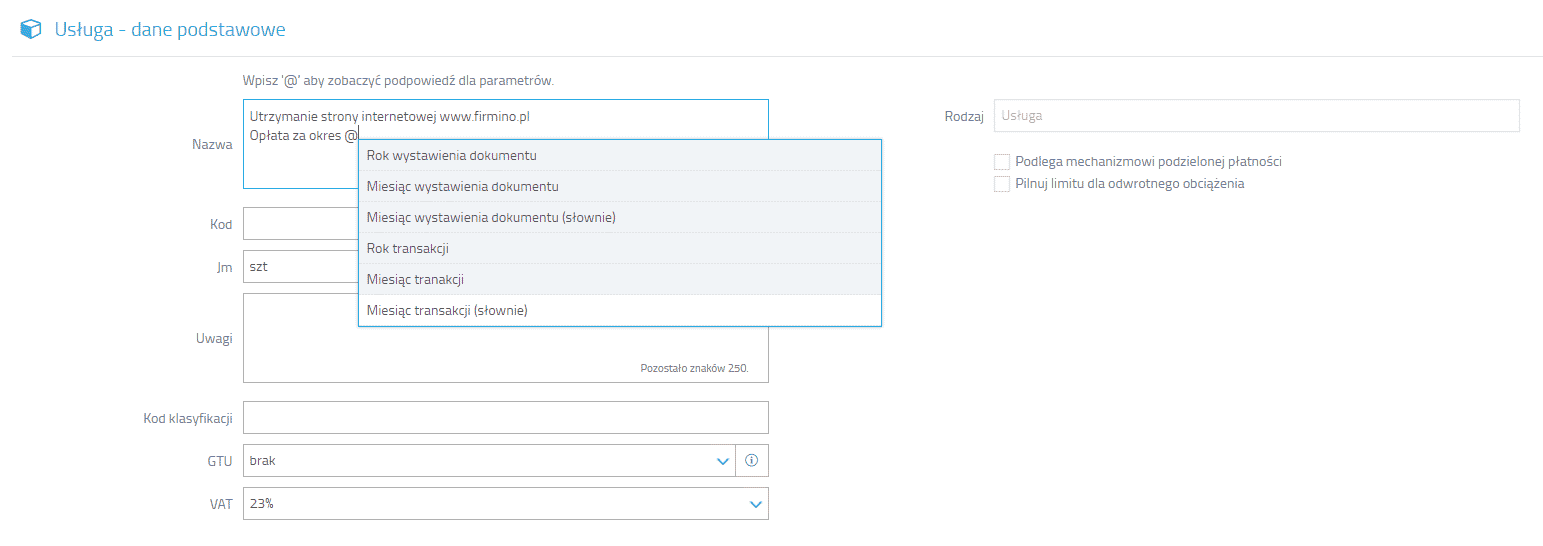Image resolution: width=1543 pixels, height=546 pixels.
Task: Choose Miesiąc tranakcji suggestion
Action: [x=620, y=279]
